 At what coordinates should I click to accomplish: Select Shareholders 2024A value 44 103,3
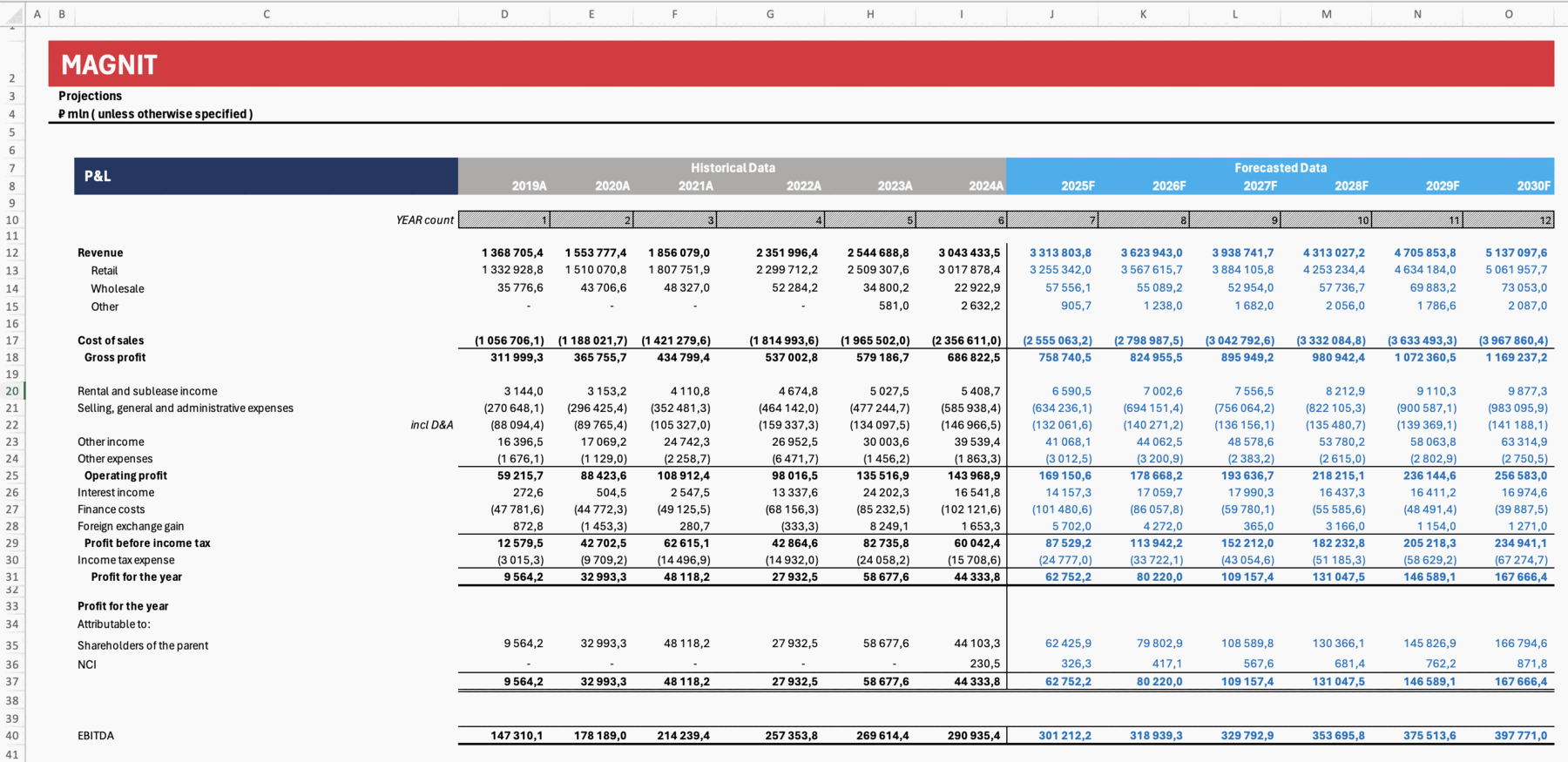point(977,644)
